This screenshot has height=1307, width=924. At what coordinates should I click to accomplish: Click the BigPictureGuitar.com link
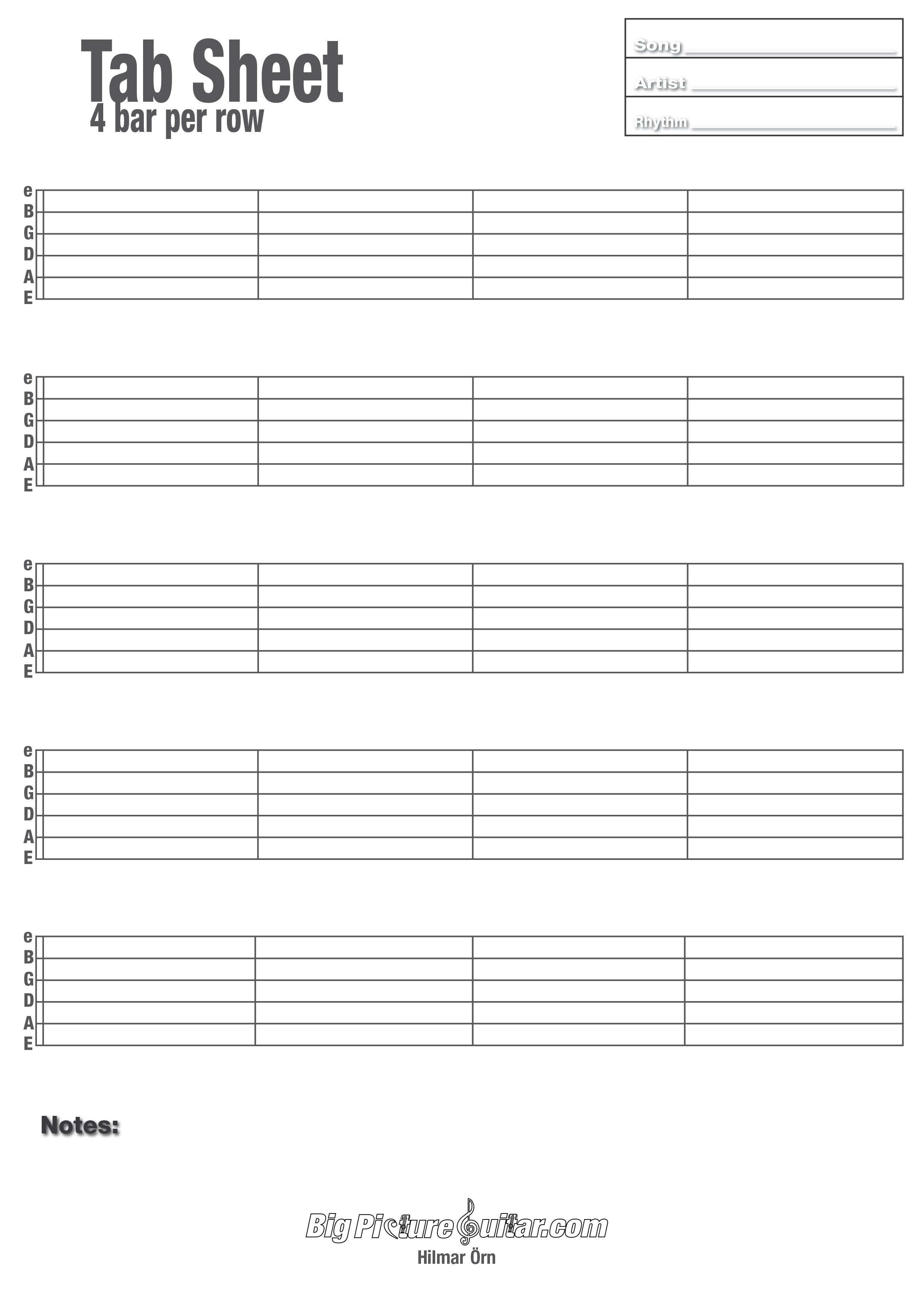(x=462, y=1242)
